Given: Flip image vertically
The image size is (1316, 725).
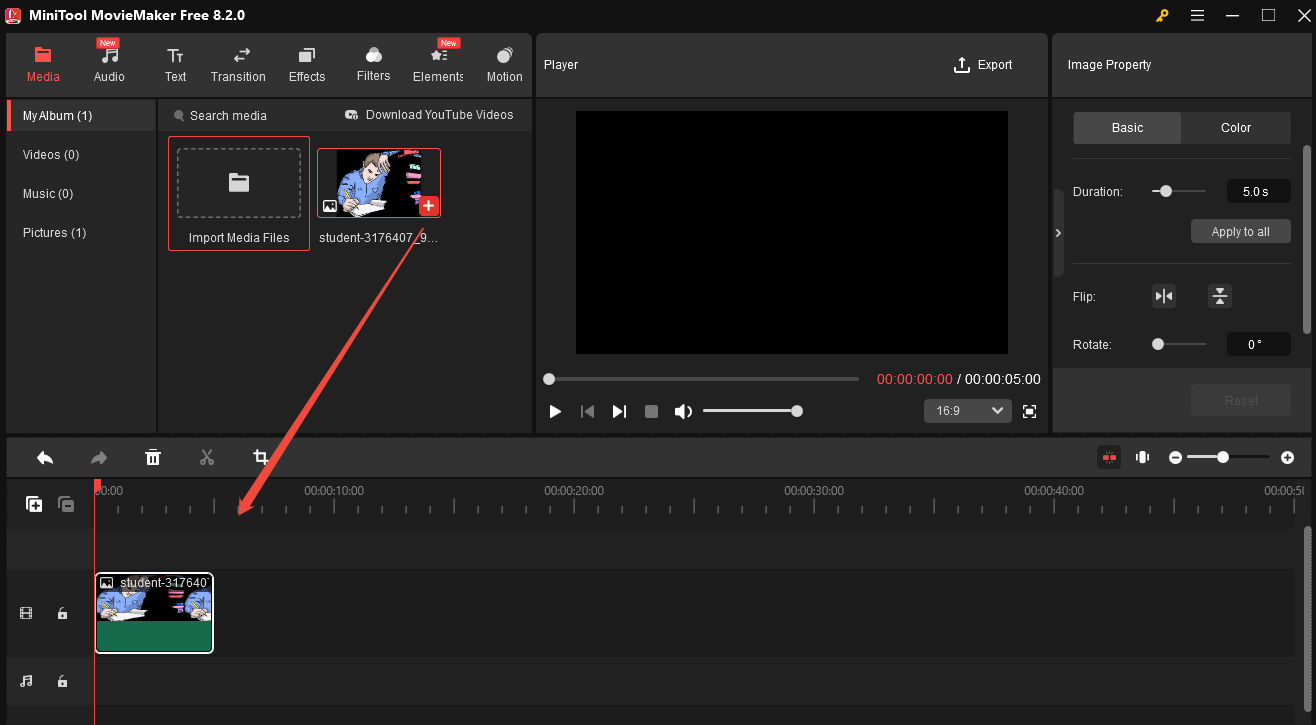Looking at the screenshot, I should click(x=1219, y=296).
